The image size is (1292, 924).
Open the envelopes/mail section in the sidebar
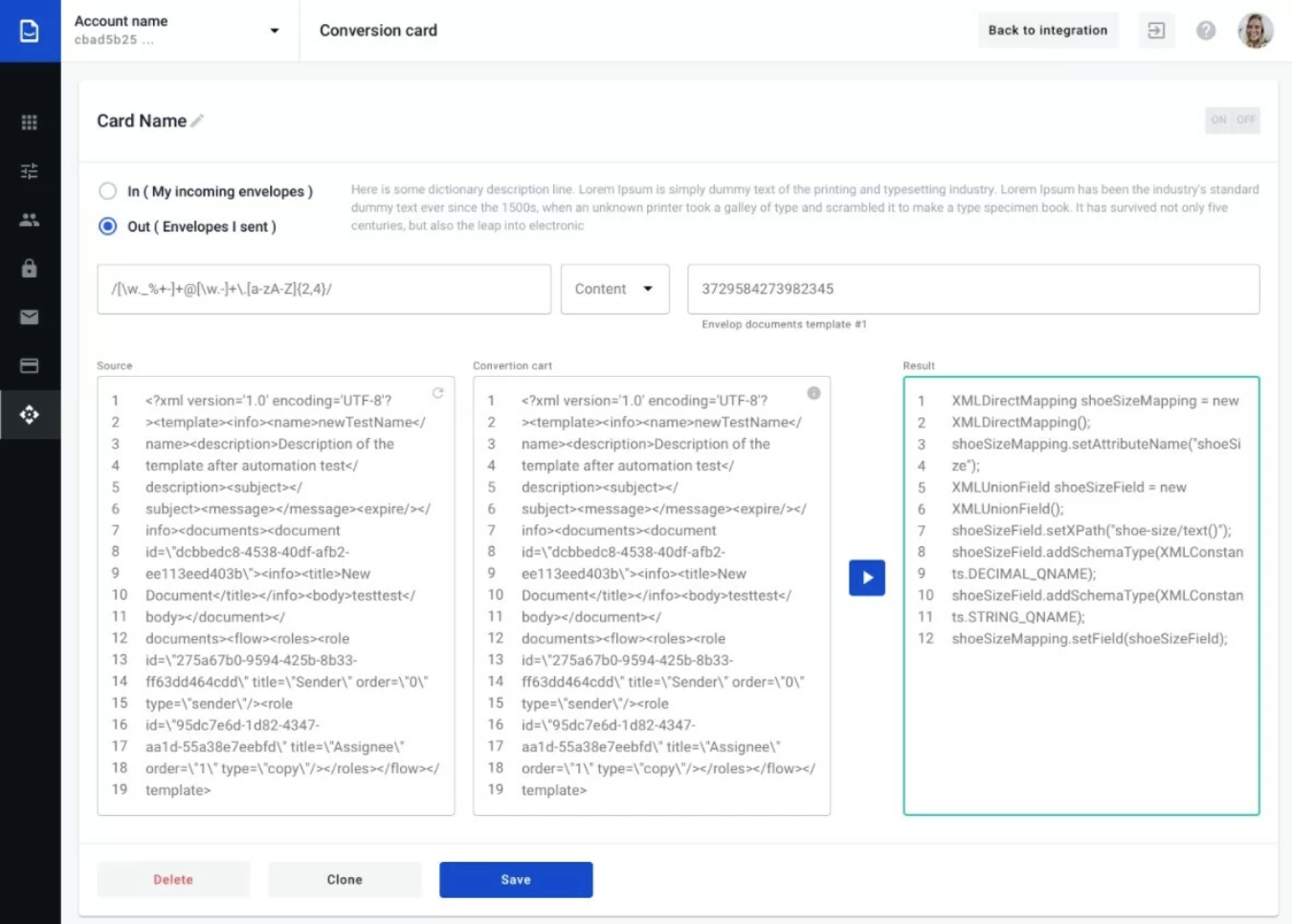pyautogui.click(x=30, y=317)
